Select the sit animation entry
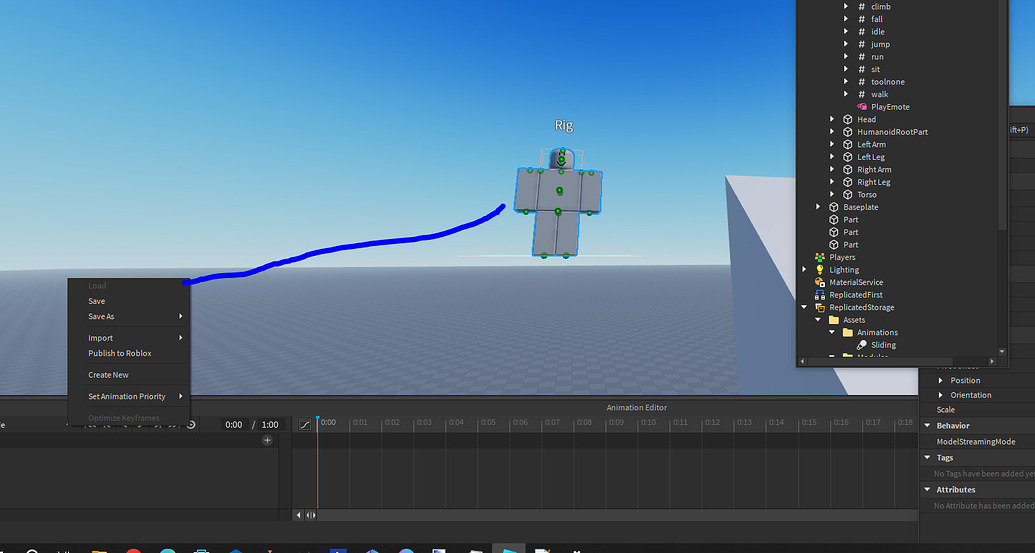Image resolution: width=1035 pixels, height=553 pixels. point(875,69)
